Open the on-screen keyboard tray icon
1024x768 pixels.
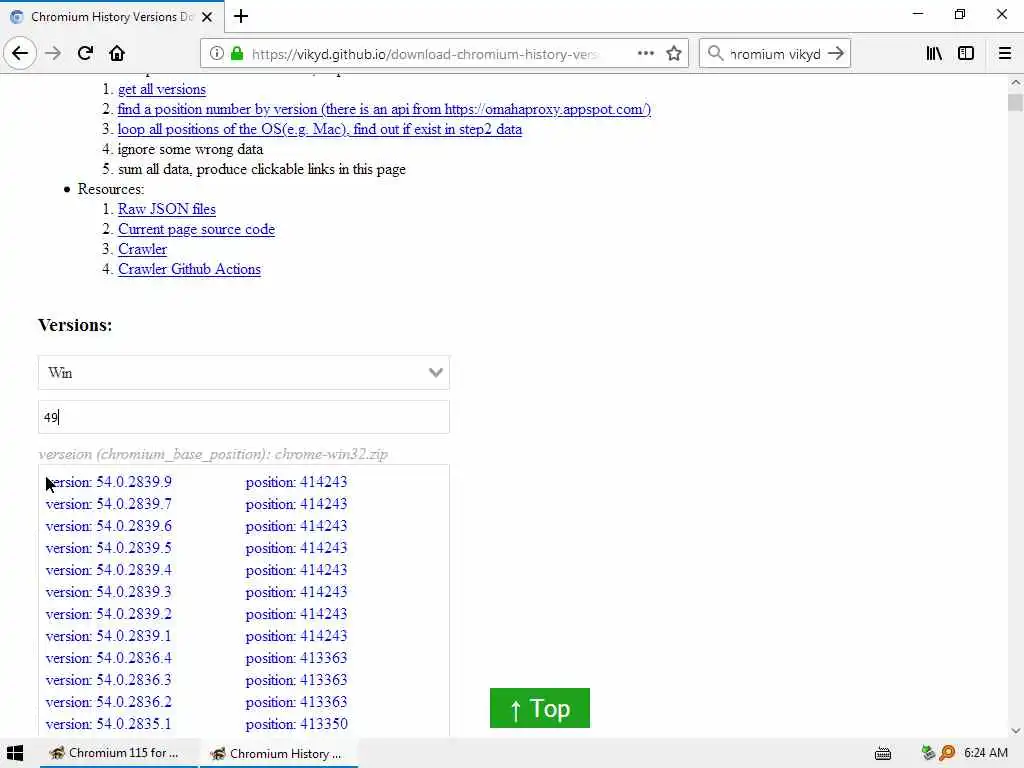[883, 754]
